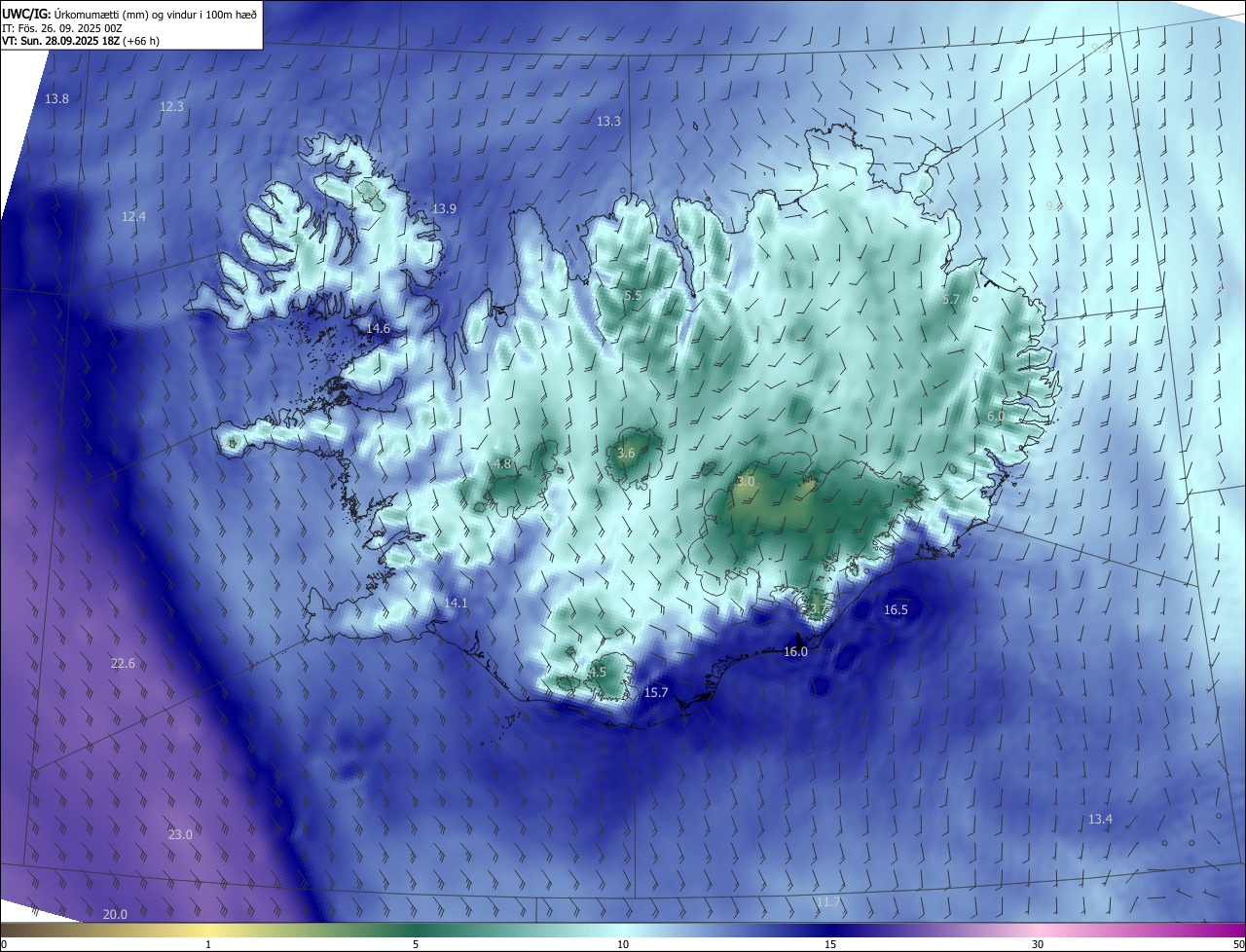Screen dimensions: 1246x952
Task: Click the 16.5 value label
Action: pyautogui.click(x=896, y=609)
